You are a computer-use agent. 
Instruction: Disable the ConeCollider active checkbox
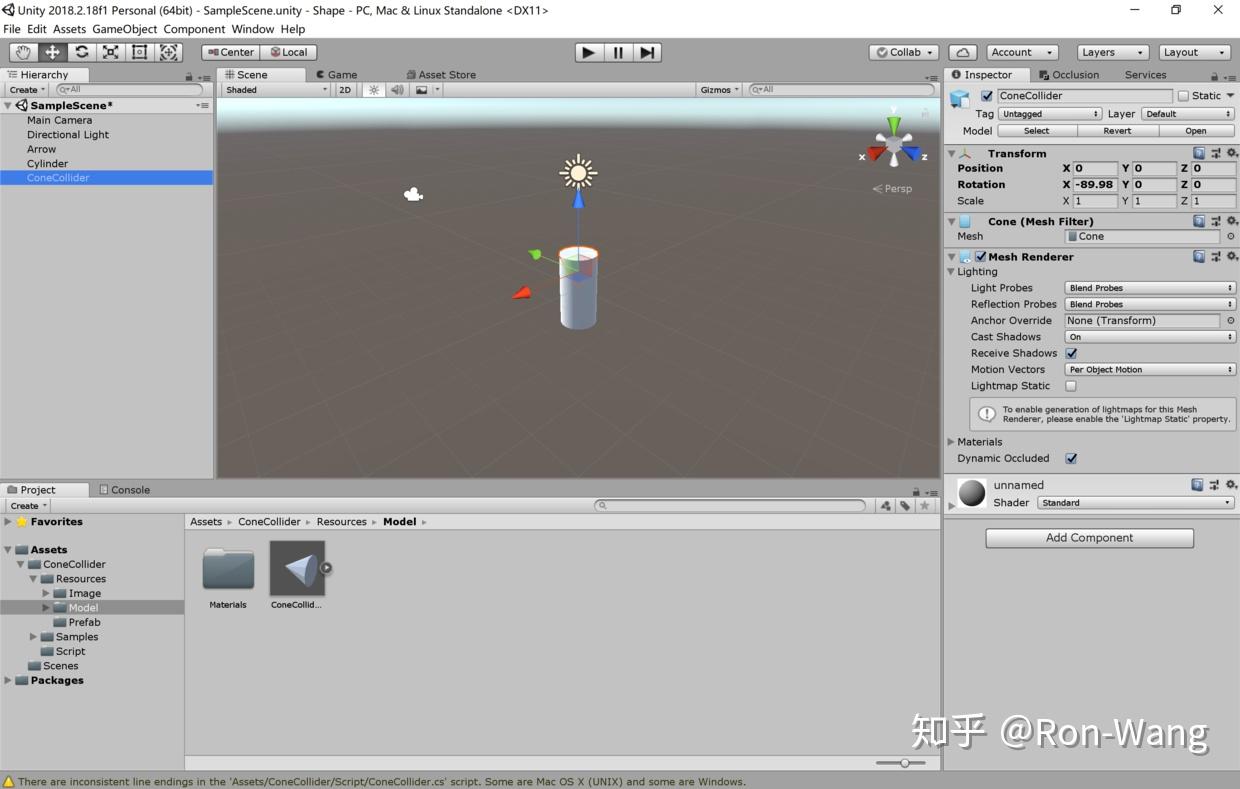coord(986,96)
